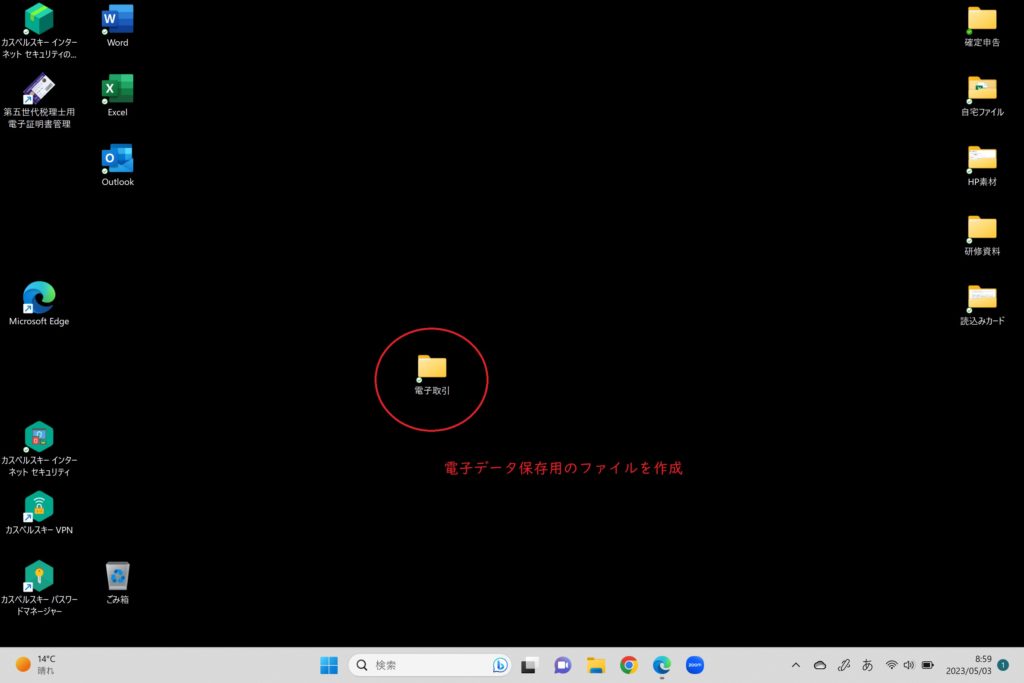Open the clock and date flyout

968,665
